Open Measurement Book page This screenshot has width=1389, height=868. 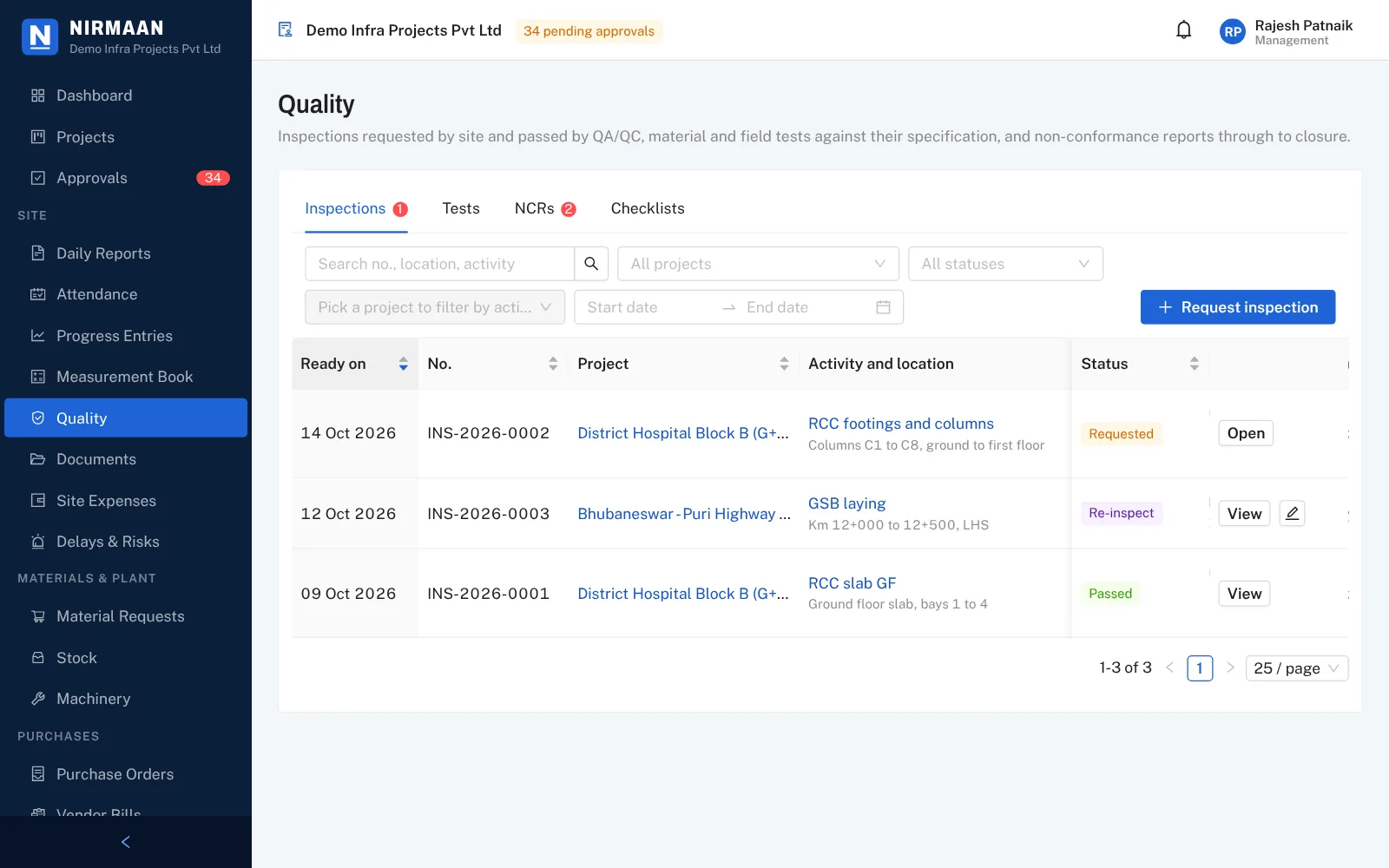click(x=126, y=377)
